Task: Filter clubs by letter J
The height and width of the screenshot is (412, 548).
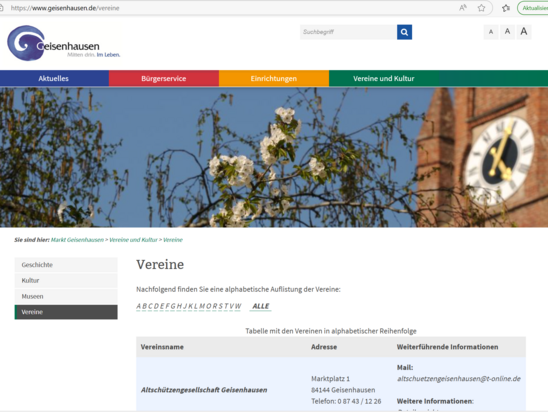Action: 185,306
